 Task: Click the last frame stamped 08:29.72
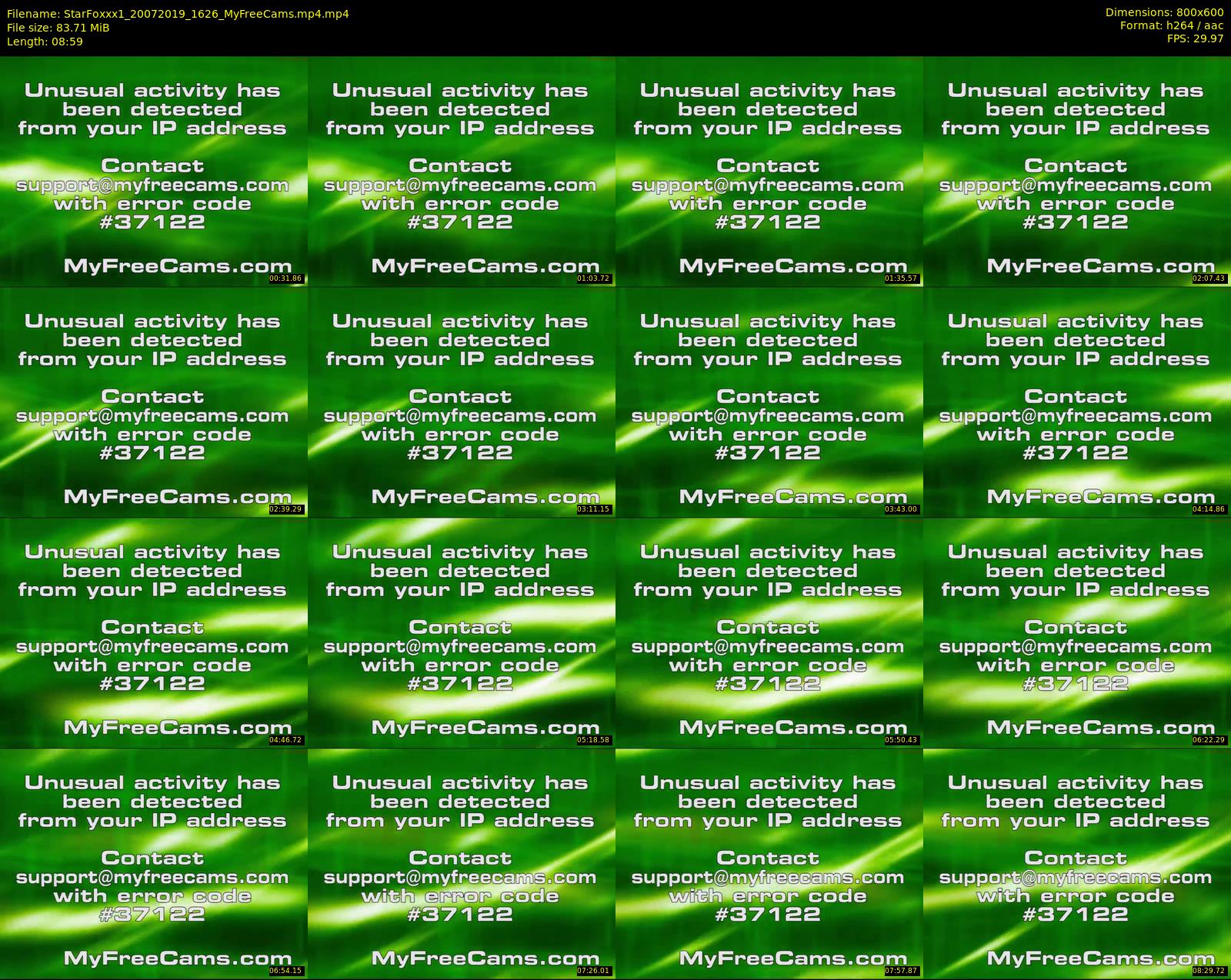coord(1077,863)
